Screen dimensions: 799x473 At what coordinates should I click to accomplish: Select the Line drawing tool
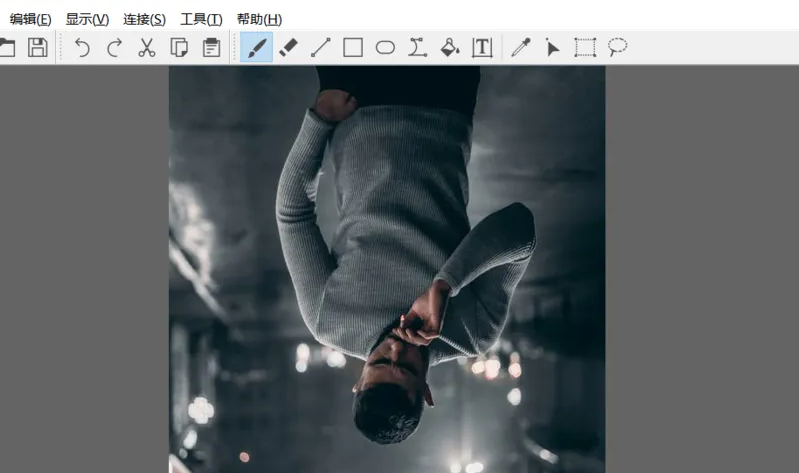[x=321, y=47]
